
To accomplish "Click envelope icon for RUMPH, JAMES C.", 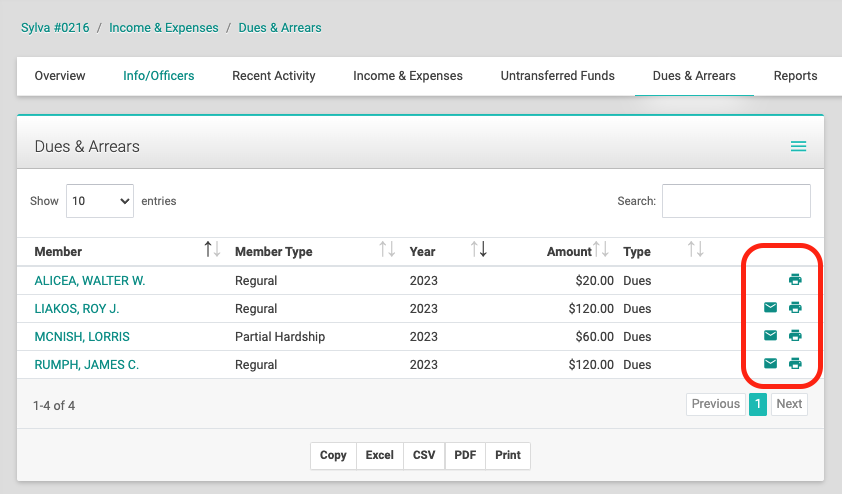I will 770,363.
